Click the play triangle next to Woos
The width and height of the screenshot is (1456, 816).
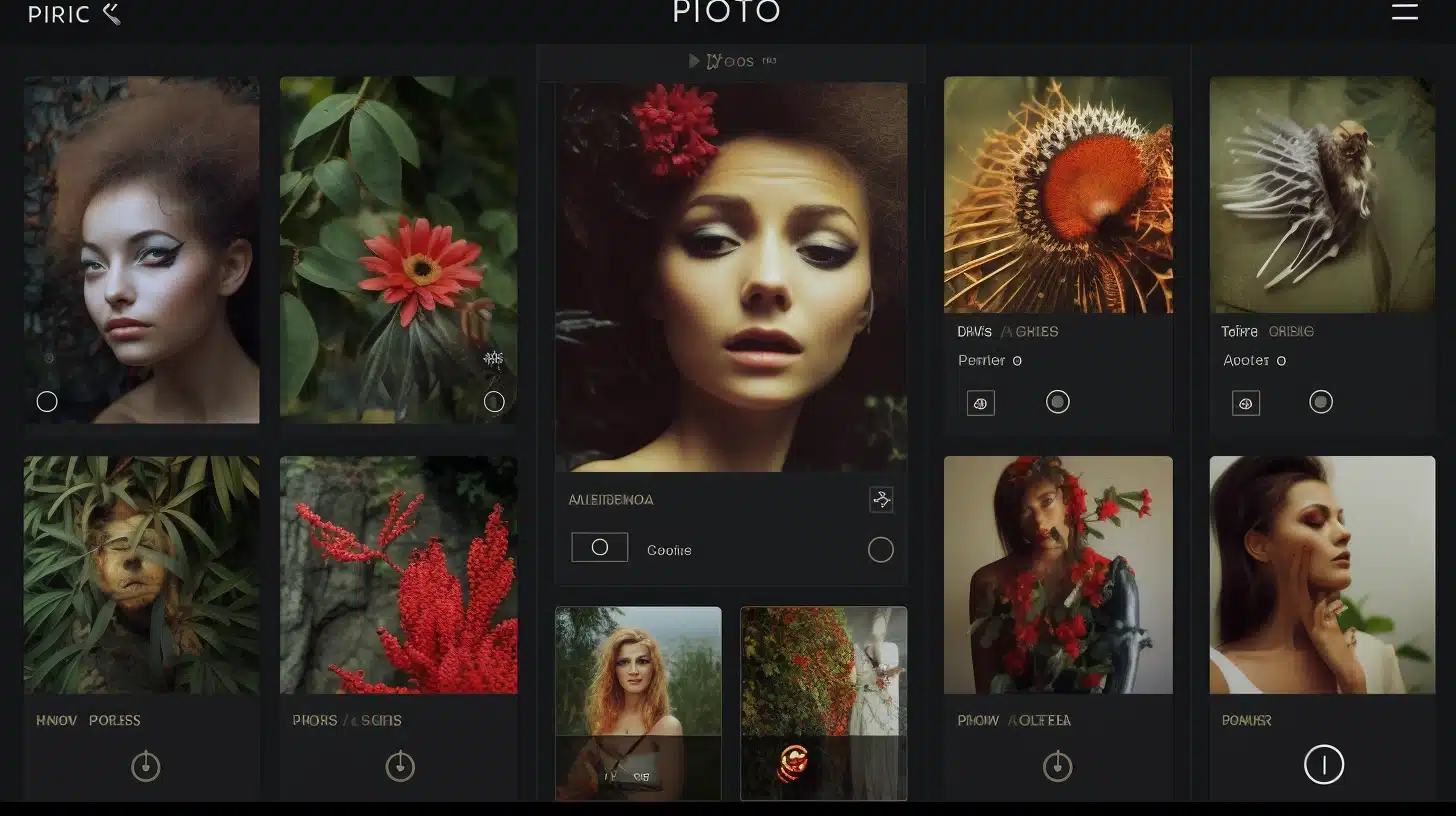point(696,60)
